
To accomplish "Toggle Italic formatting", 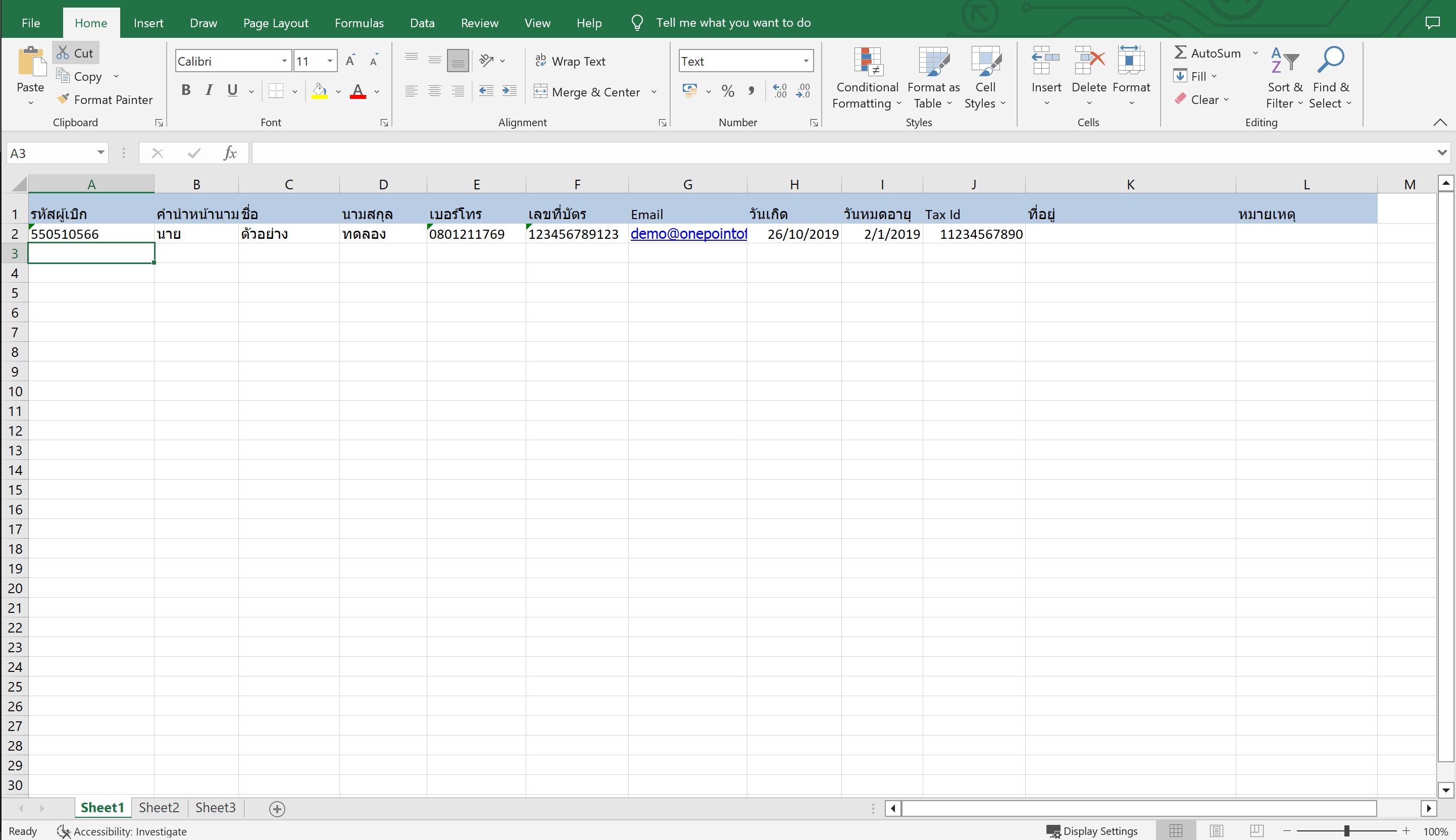I will (x=209, y=90).
